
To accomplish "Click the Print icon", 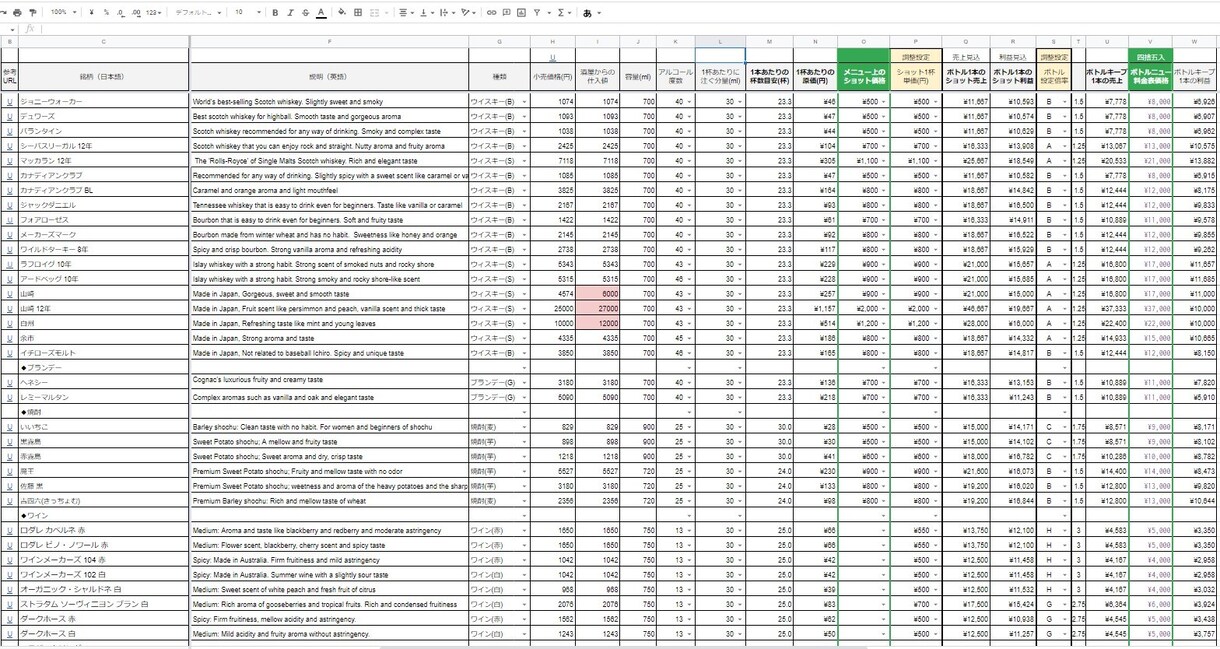I will (x=17, y=13).
